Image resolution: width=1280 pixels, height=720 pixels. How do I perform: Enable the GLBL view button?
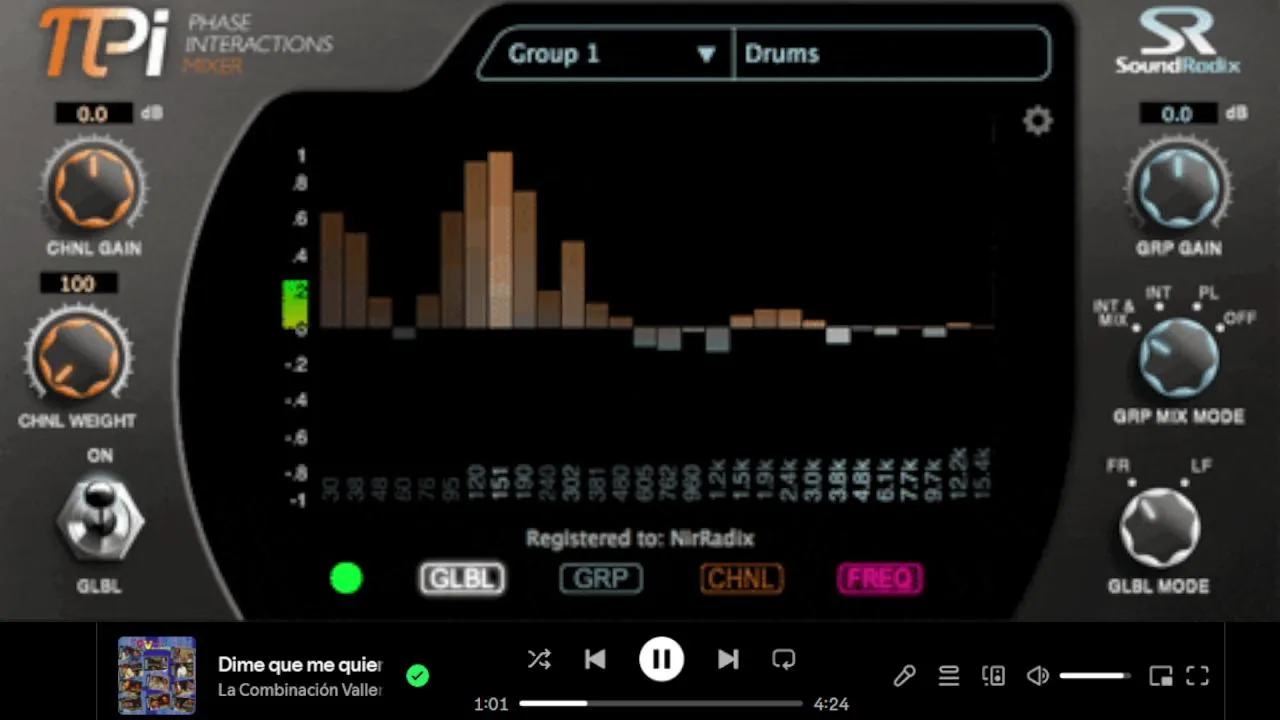pyautogui.click(x=462, y=578)
